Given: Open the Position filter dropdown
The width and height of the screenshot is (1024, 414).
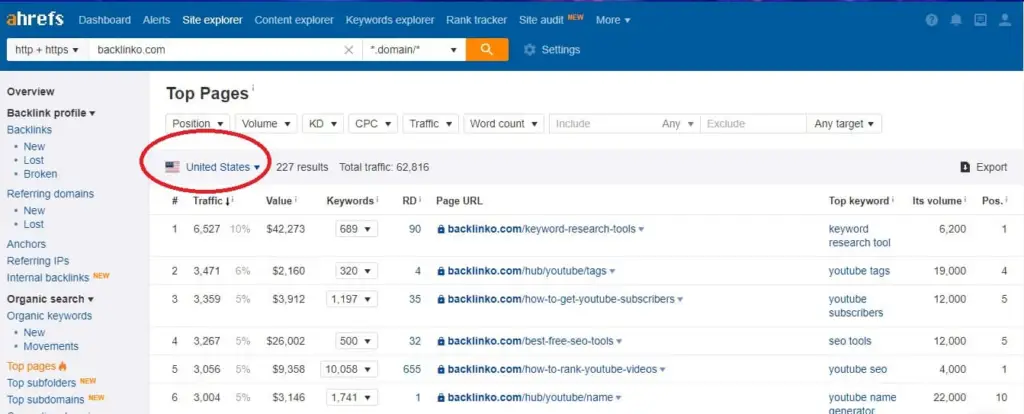Looking at the screenshot, I should coord(198,124).
